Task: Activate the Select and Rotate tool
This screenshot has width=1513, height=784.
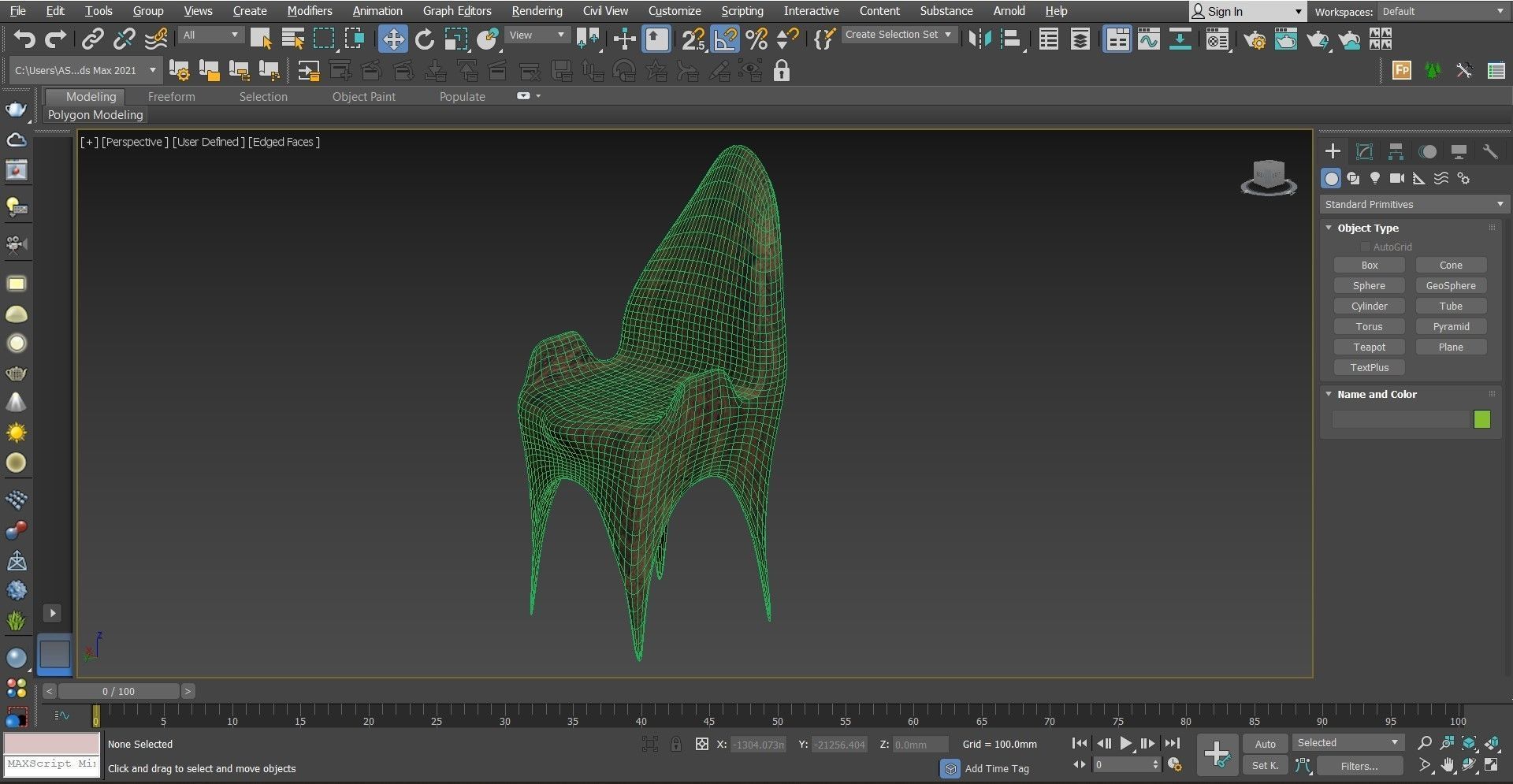Action: (x=425, y=39)
